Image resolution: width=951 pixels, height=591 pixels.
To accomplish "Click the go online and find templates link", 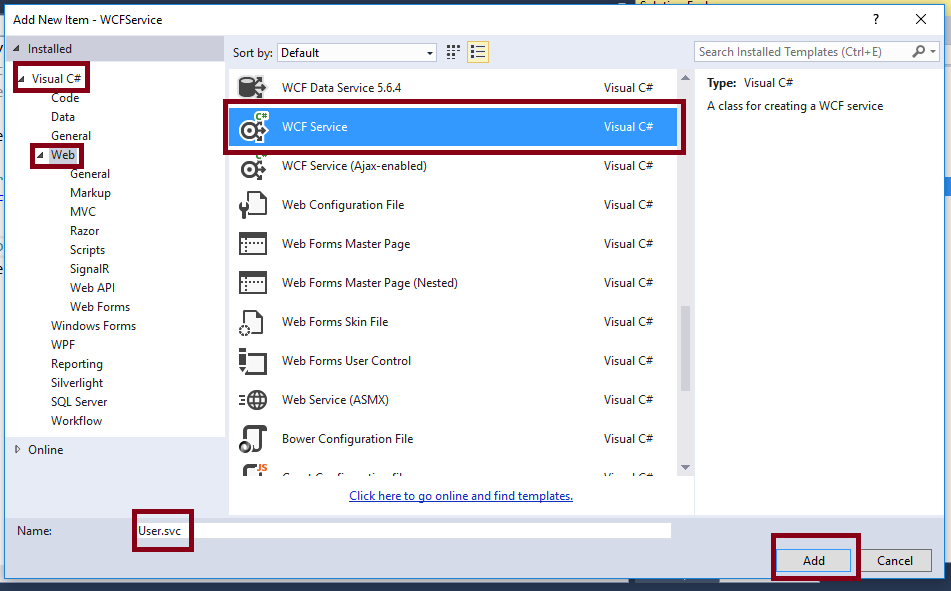I will (x=461, y=496).
